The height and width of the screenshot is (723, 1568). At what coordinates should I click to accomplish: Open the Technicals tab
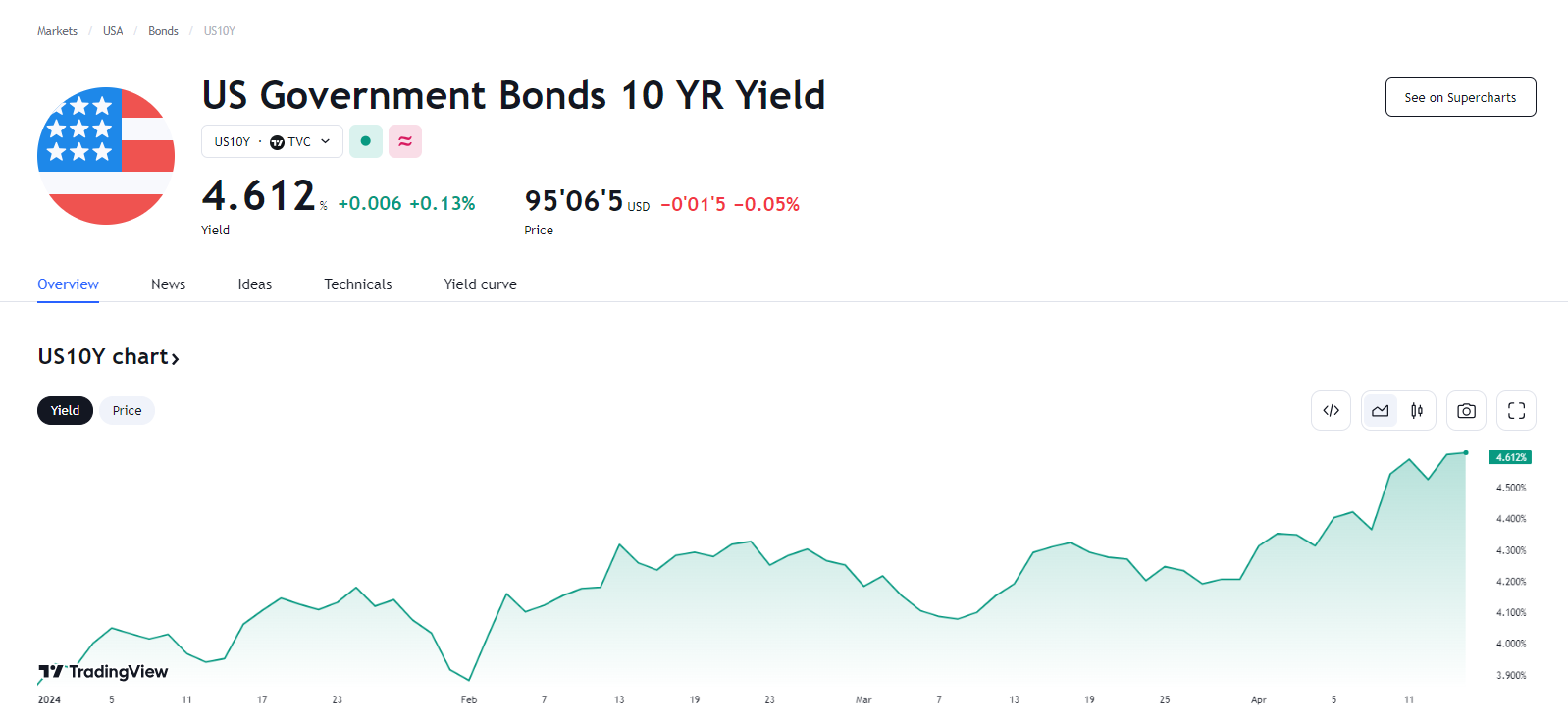(357, 284)
